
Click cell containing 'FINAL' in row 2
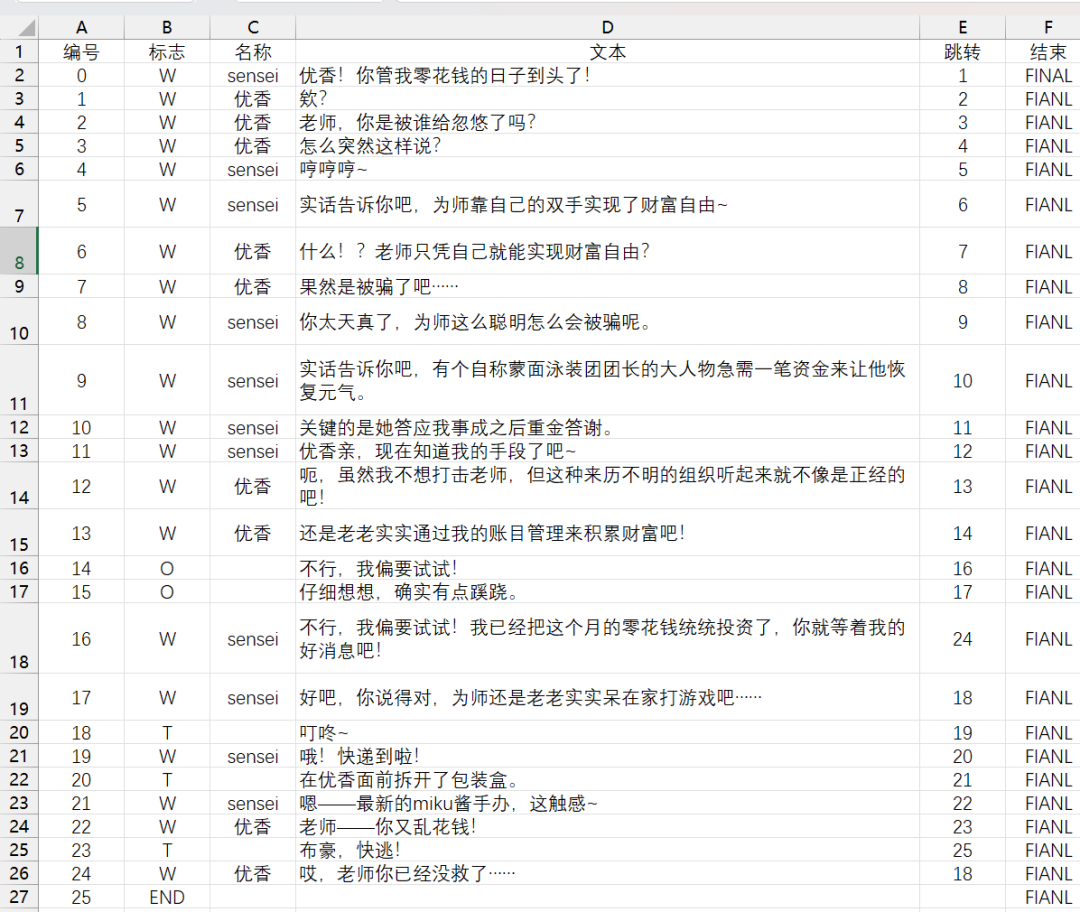[x=1043, y=75]
